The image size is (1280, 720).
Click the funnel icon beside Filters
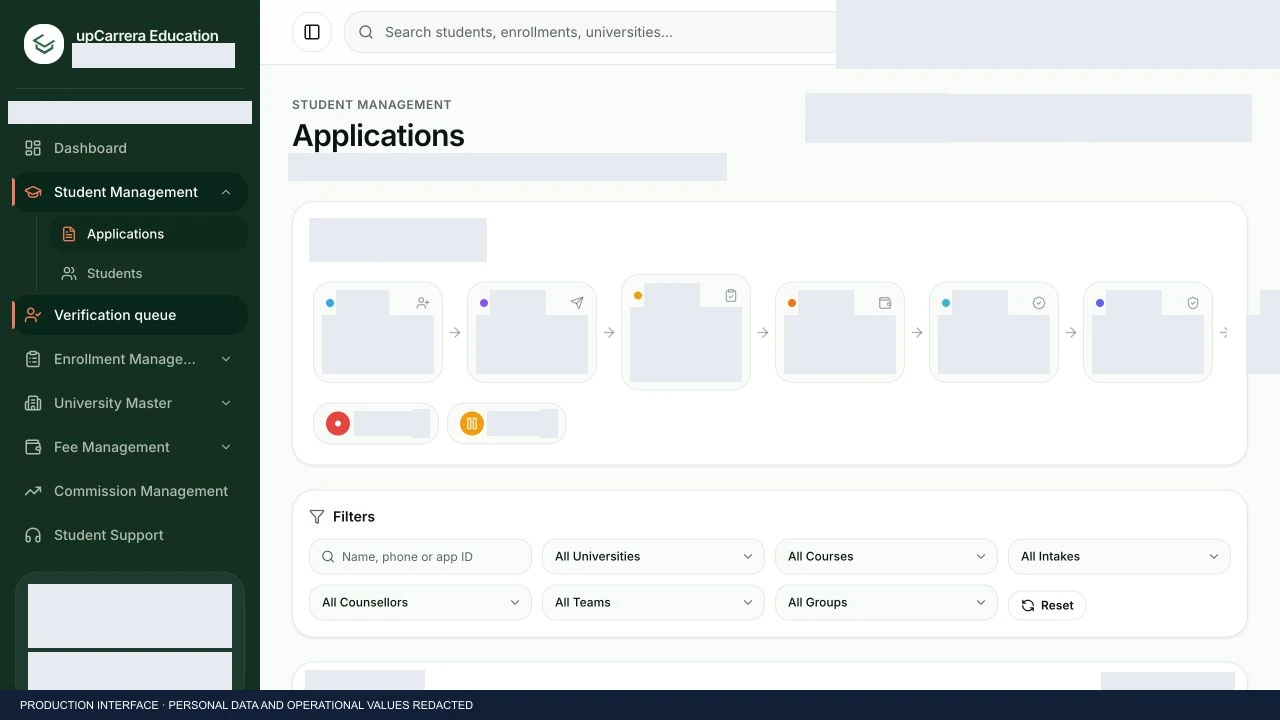(x=317, y=517)
